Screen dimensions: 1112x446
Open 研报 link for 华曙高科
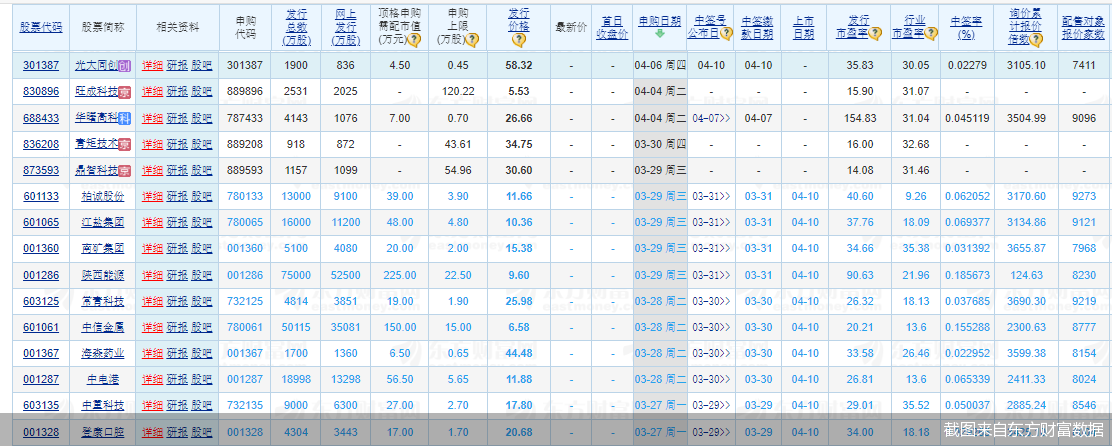coord(177,118)
